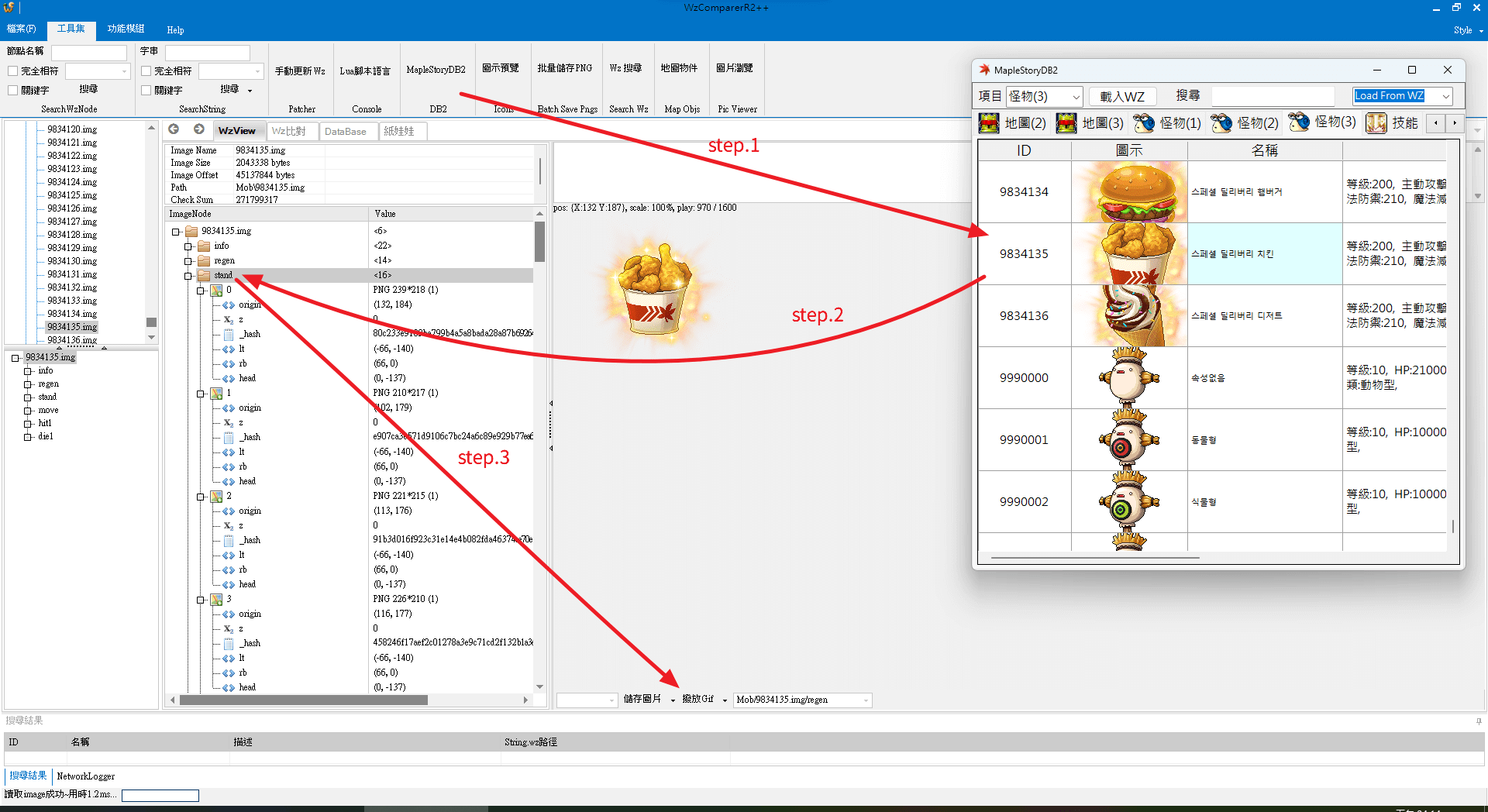This screenshot has height=812, width=1488.
Task: Open the Load From WZ combo box
Action: (x=1402, y=96)
